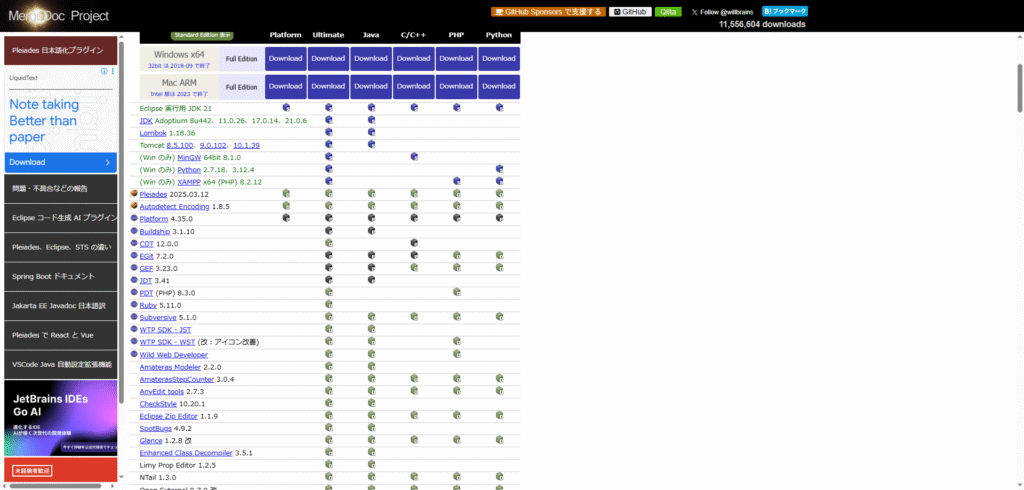Open VSCode Java 自動設定拡張機能 item
Screen dimensions: 1024x490
click(x=61, y=364)
